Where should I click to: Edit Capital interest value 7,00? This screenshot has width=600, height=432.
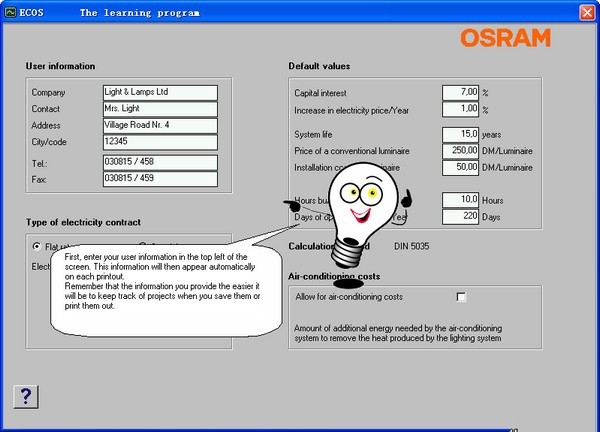click(x=460, y=93)
